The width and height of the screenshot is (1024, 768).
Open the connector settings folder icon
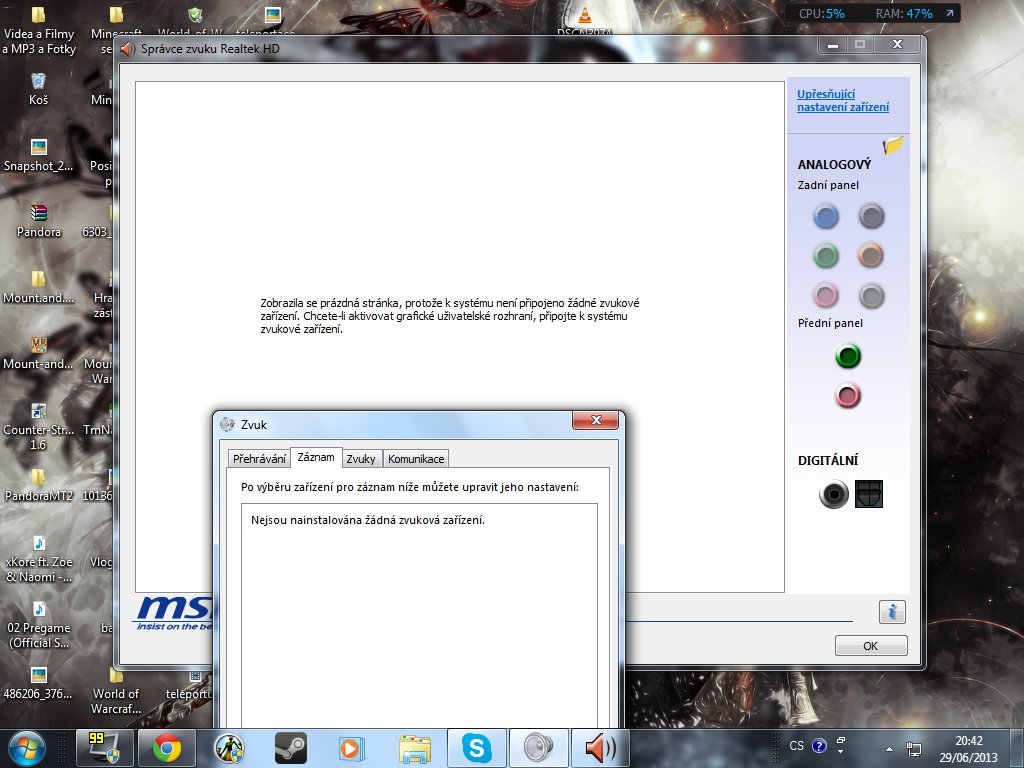coord(893,144)
